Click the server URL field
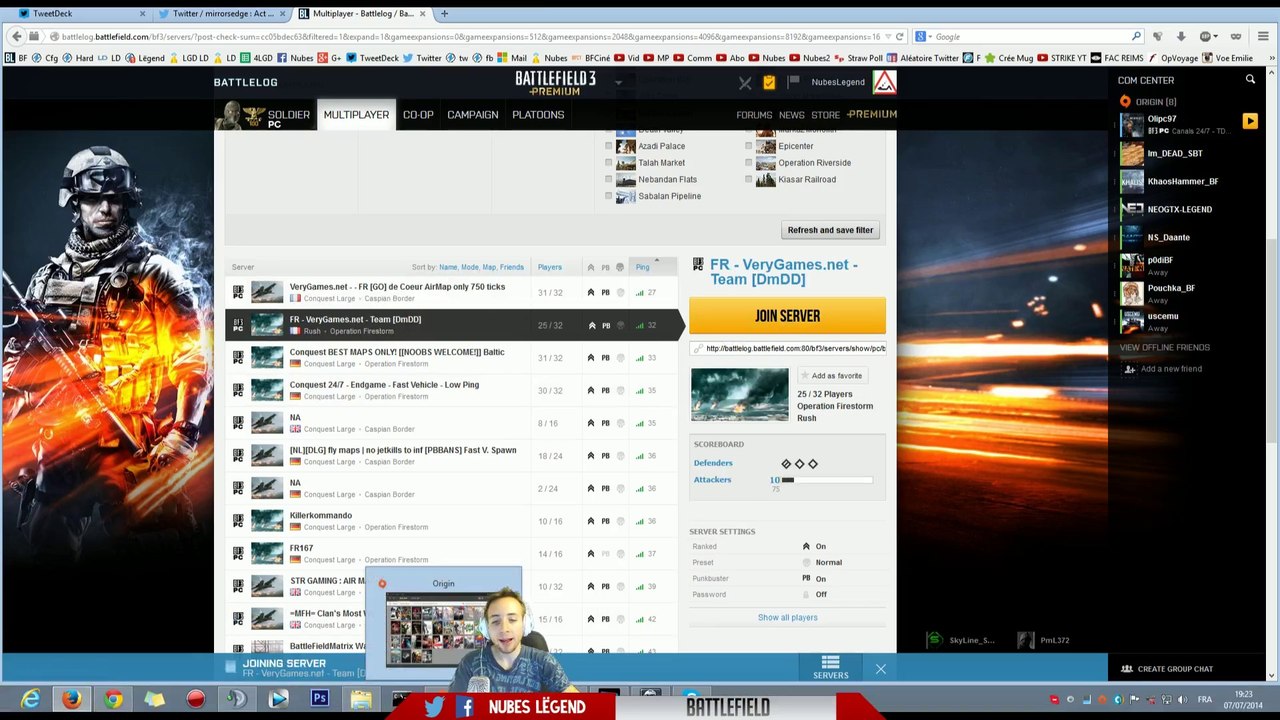 point(787,348)
